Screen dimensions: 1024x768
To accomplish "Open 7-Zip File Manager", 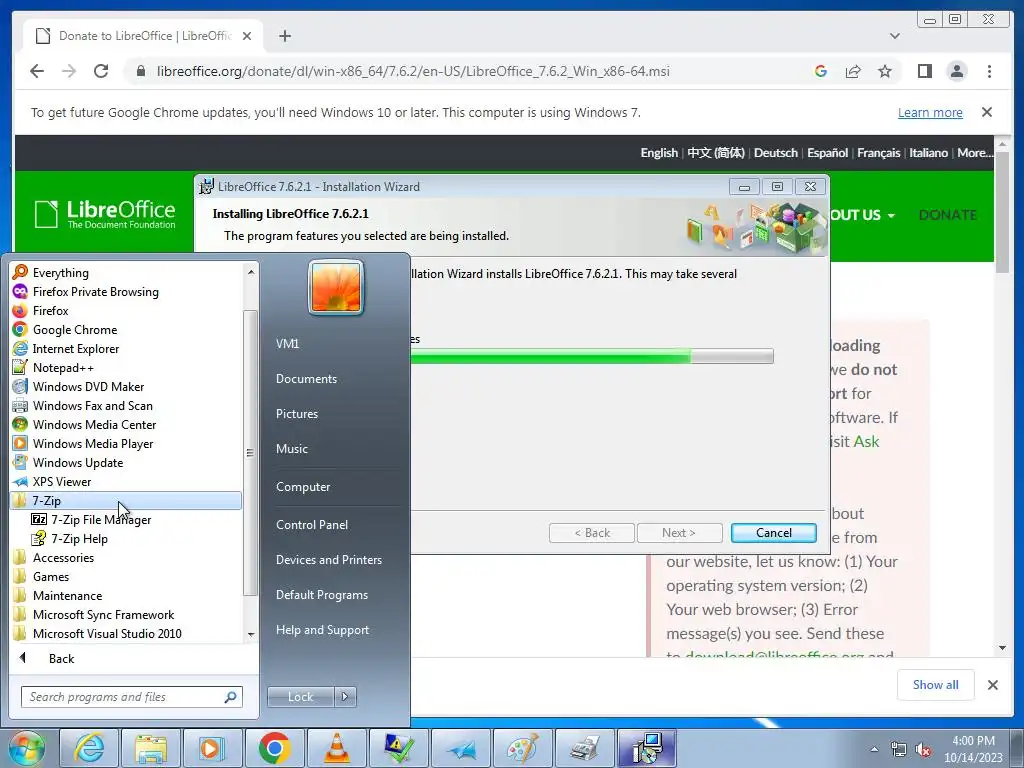I will (x=101, y=520).
